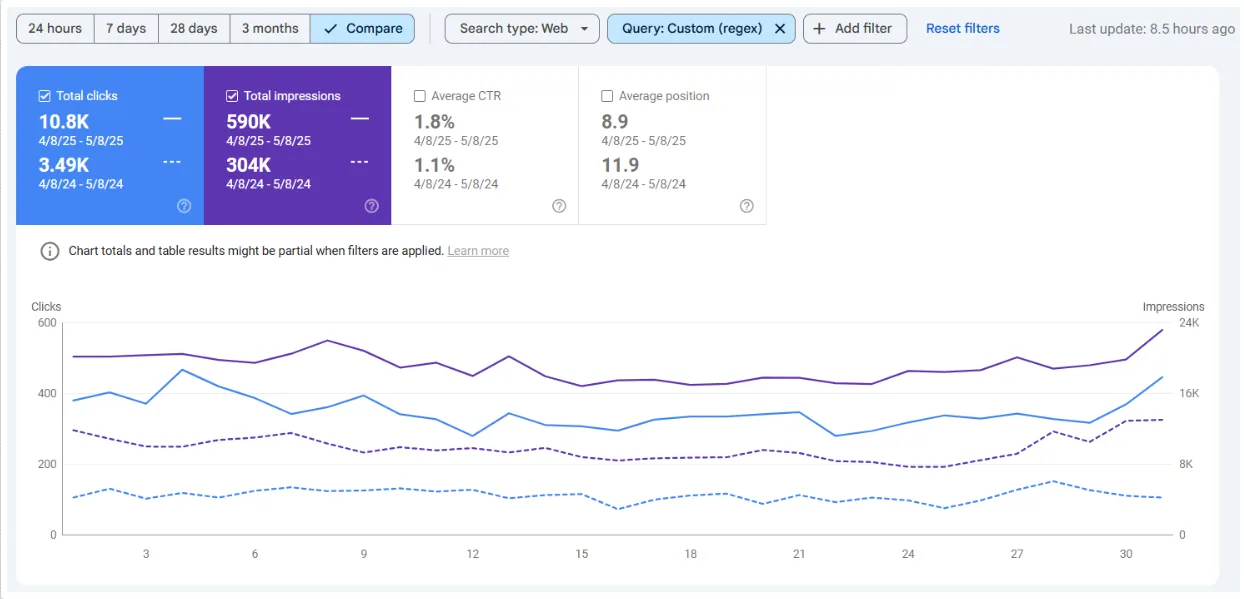The height and width of the screenshot is (599, 1244).
Task: Click the info icon beside the partial-results notice
Action: (x=49, y=251)
